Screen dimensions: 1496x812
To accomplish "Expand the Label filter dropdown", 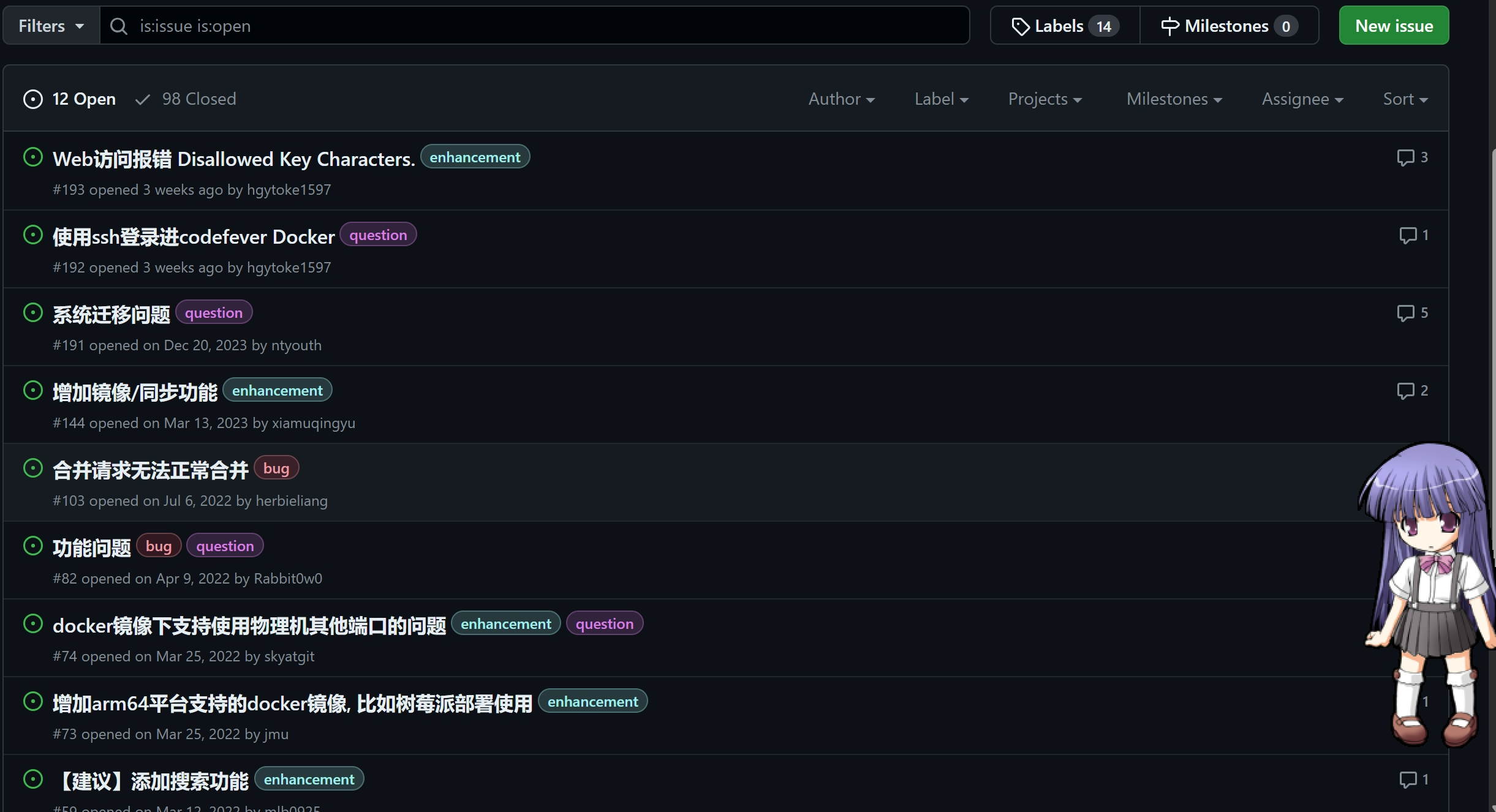I will tap(942, 99).
